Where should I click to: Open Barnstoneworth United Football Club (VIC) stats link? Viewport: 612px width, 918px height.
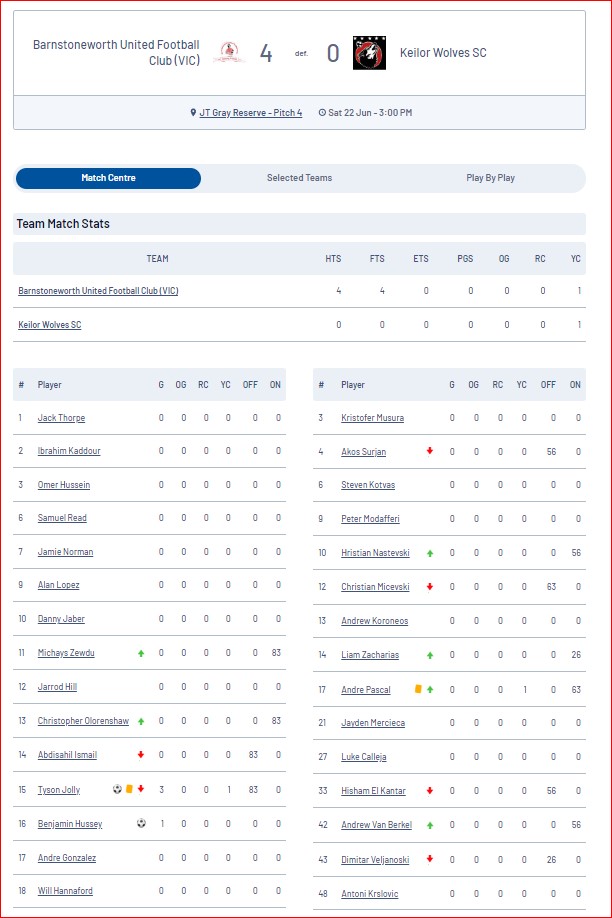[98, 290]
